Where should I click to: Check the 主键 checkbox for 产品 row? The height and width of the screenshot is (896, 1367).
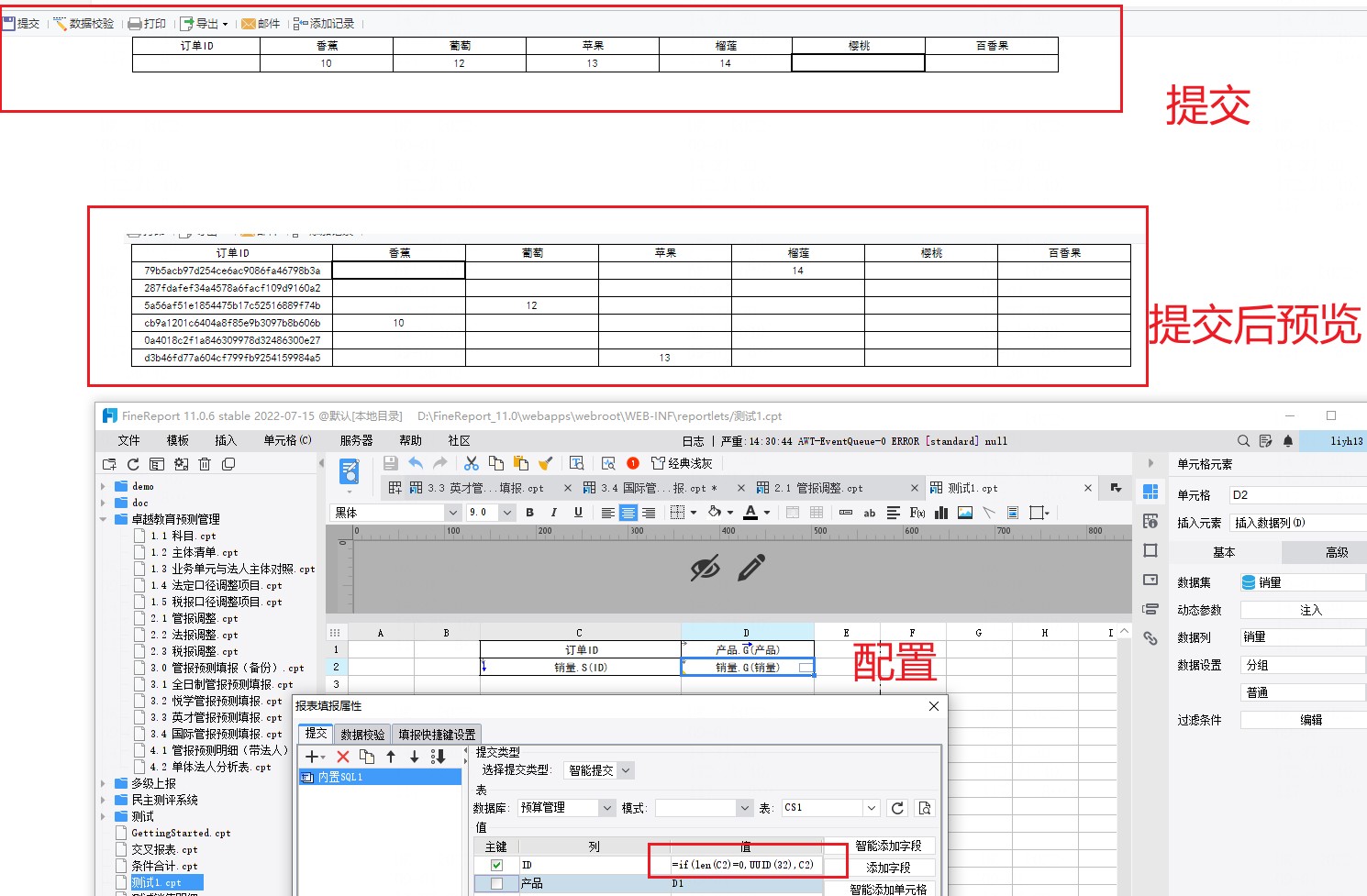(x=496, y=883)
